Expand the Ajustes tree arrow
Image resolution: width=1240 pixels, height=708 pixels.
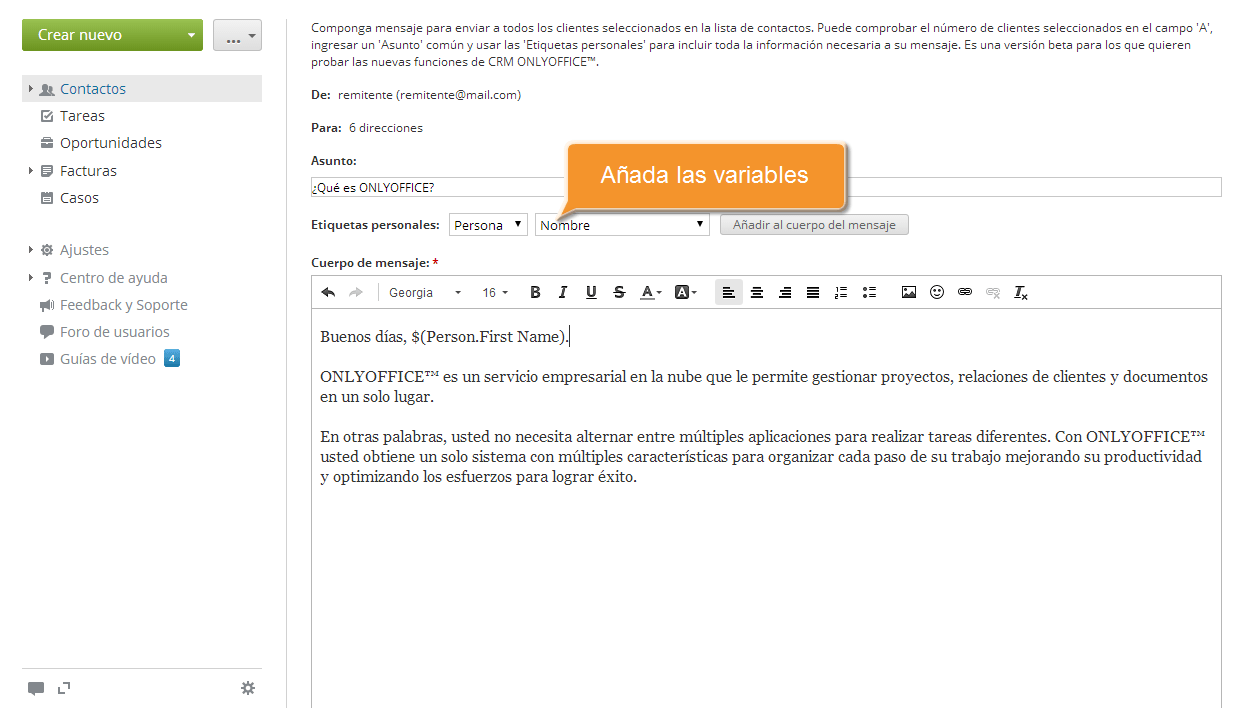pyautogui.click(x=31, y=250)
